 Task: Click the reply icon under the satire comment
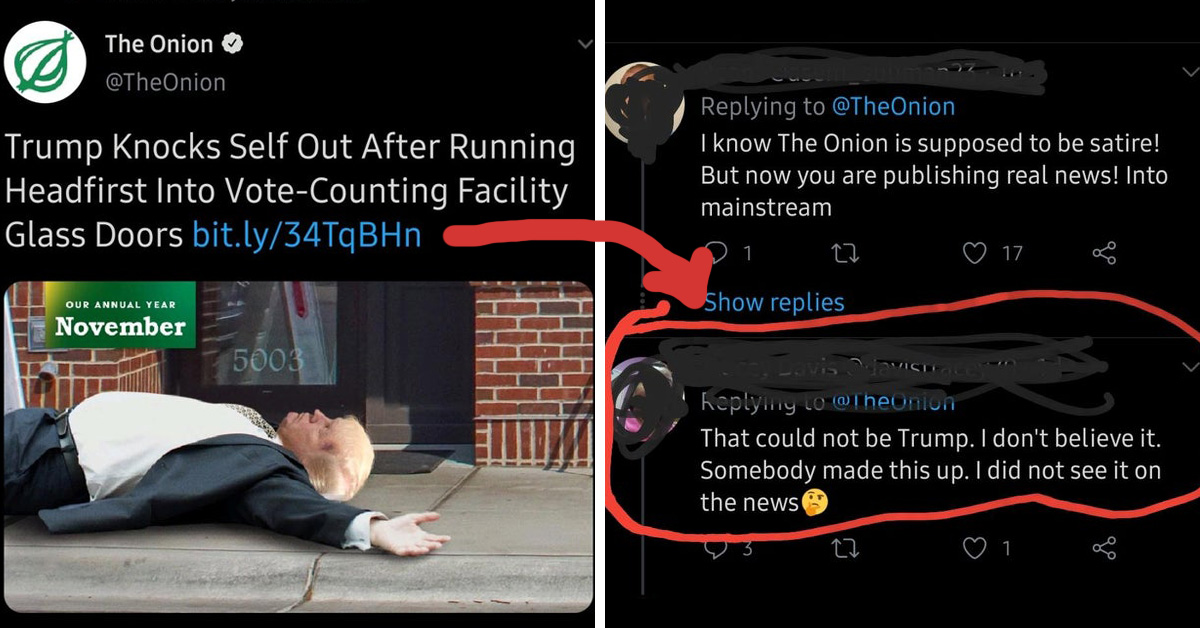point(718,253)
